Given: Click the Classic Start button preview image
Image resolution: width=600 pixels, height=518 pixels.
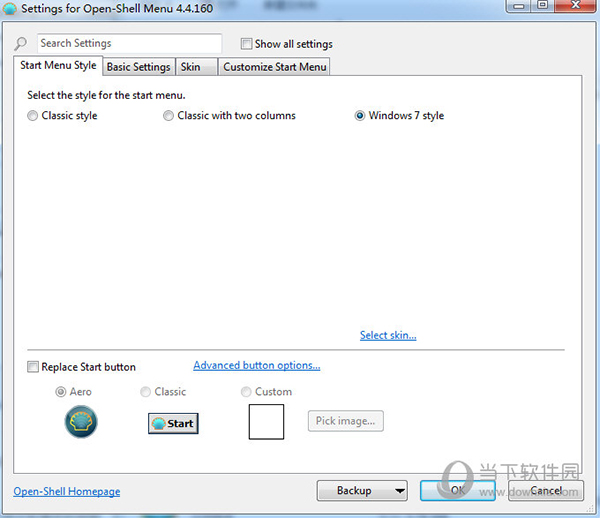Looking at the screenshot, I should coord(173,424).
